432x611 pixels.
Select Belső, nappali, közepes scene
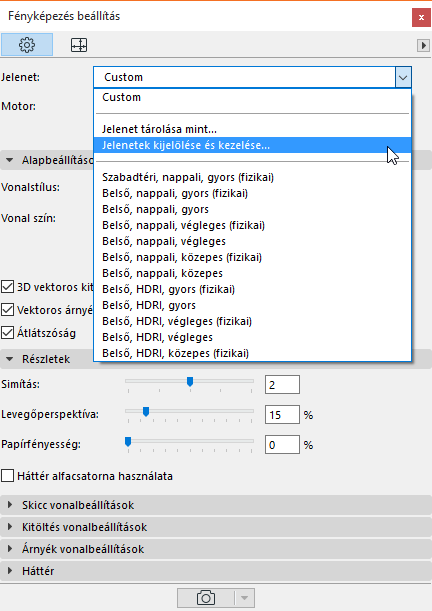[x=252, y=273]
